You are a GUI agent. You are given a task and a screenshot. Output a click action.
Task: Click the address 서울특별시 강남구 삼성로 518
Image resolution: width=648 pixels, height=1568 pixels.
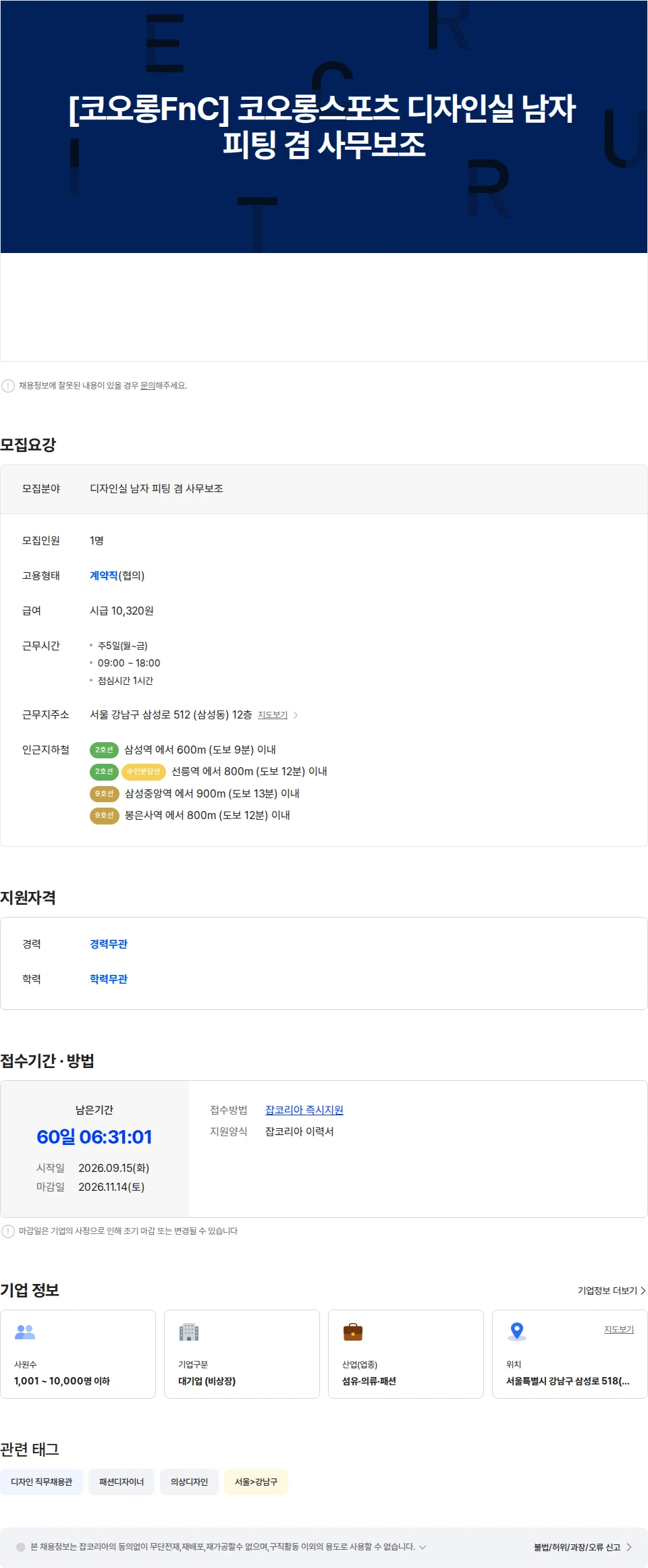(x=568, y=1381)
